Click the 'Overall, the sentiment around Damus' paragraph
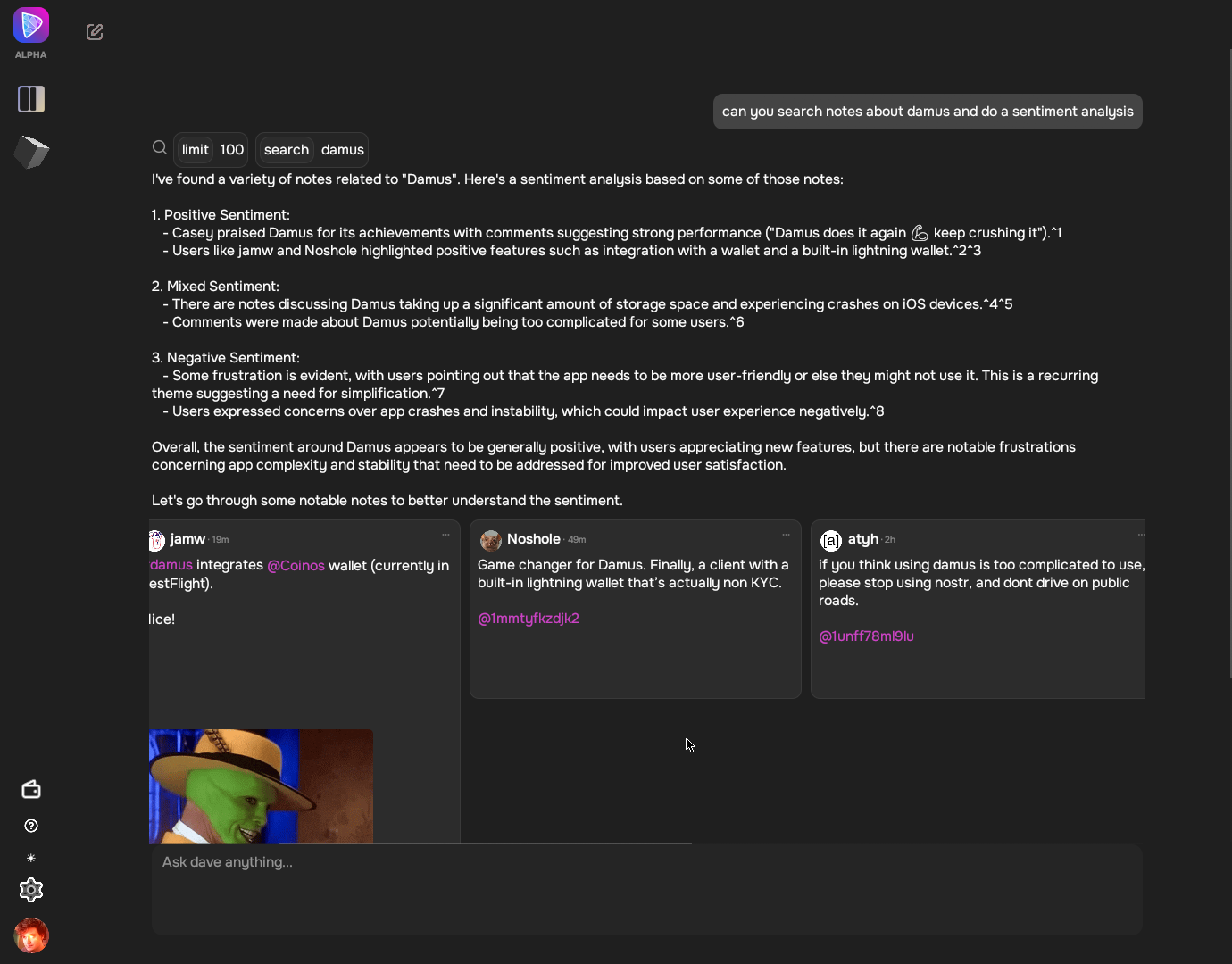The width and height of the screenshot is (1232, 964). [x=613, y=456]
